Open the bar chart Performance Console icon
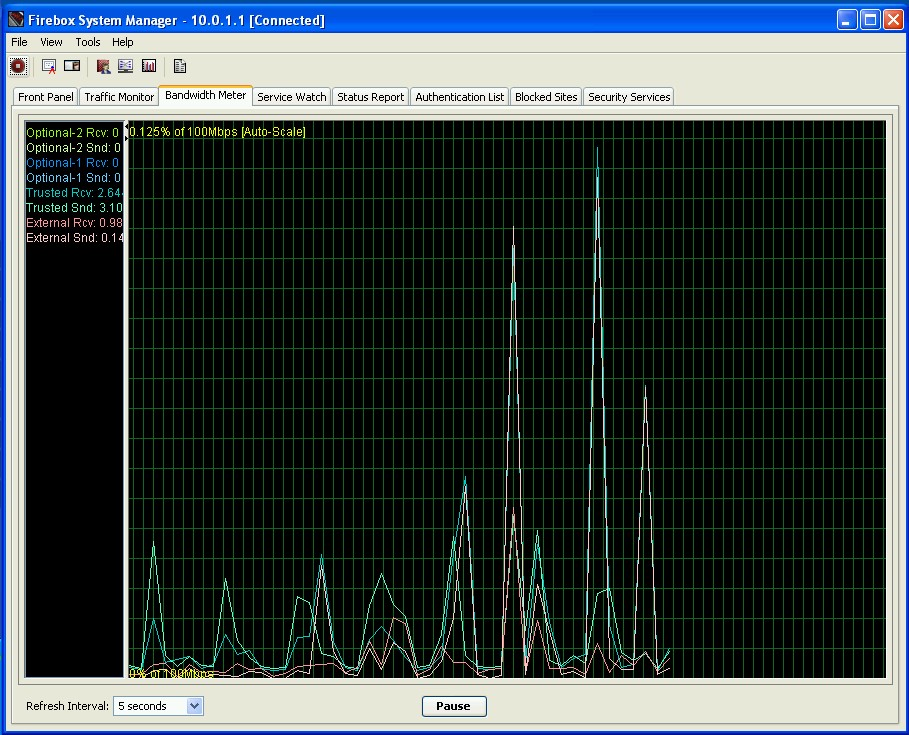909x735 pixels. click(149, 66)
